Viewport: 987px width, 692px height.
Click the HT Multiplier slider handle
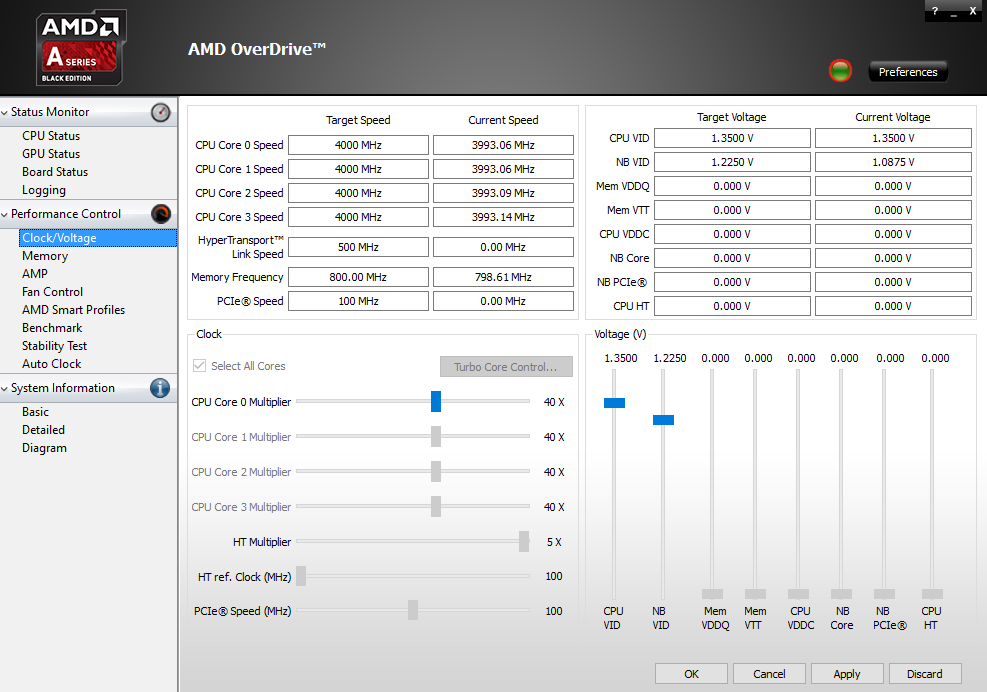point(524,542)
